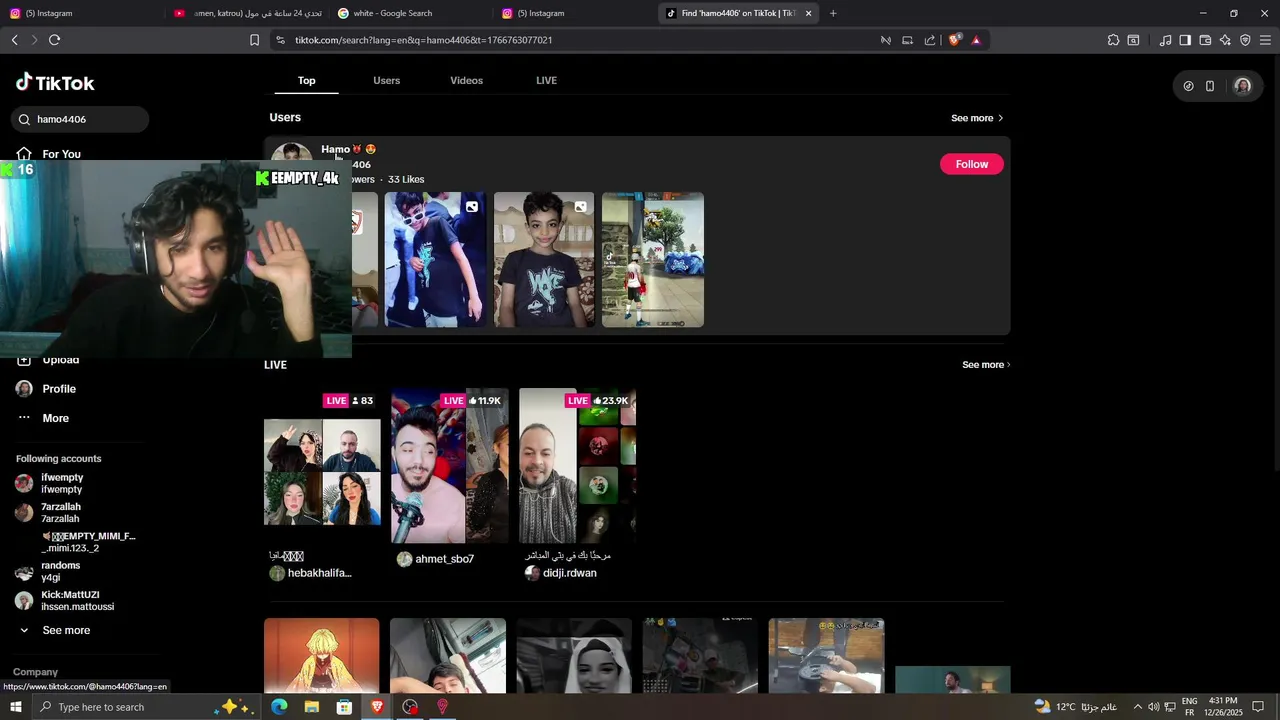This screenshot has width=1280, height=720.
Task: Click the TikTok URL in the address bar
Action: pos(424,40)
